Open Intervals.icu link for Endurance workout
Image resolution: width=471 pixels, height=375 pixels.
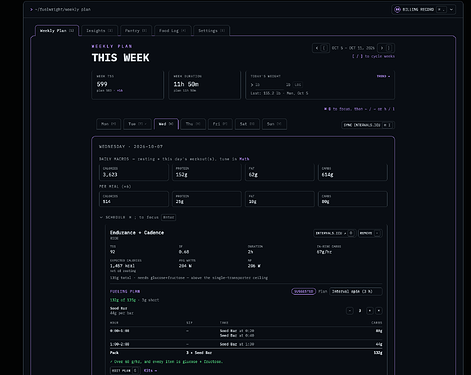(335, 233)
